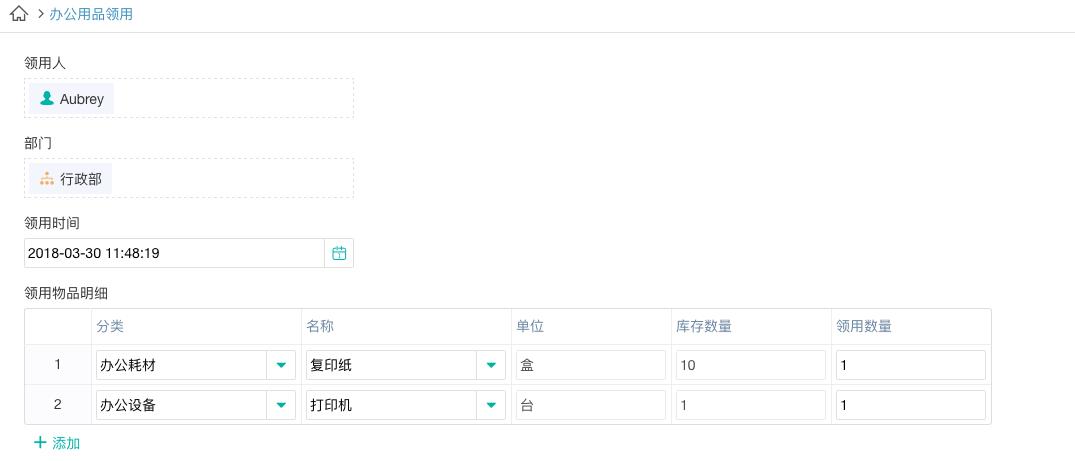The width and height of the screenshot is (1075, 461).
Task: Click the user avatar icon beside Aubrey
Action: click(46, 99)
